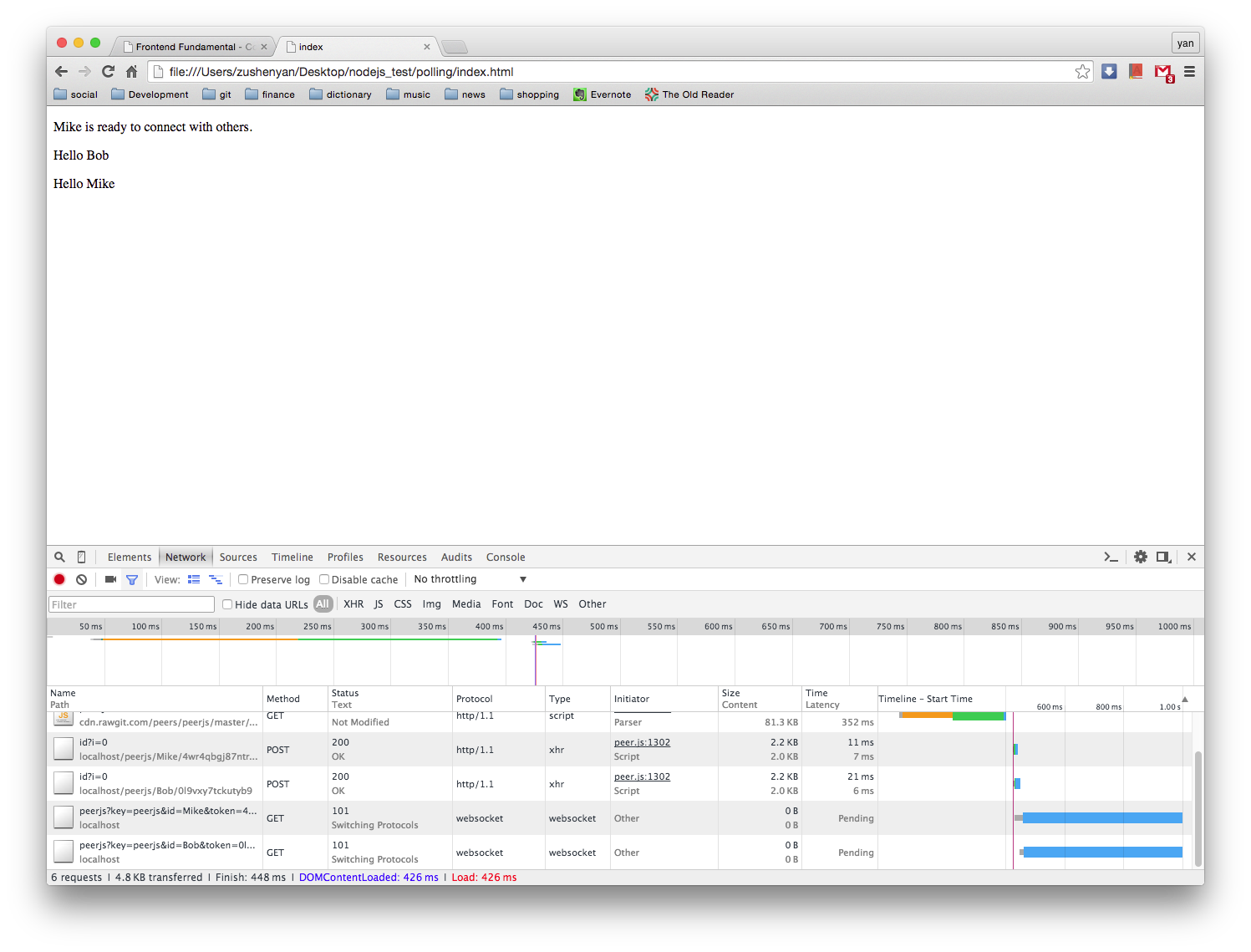The width and height of the screenshot is (1251, 952).
Task: Switch to the Console panel
Action: [506, 557]
